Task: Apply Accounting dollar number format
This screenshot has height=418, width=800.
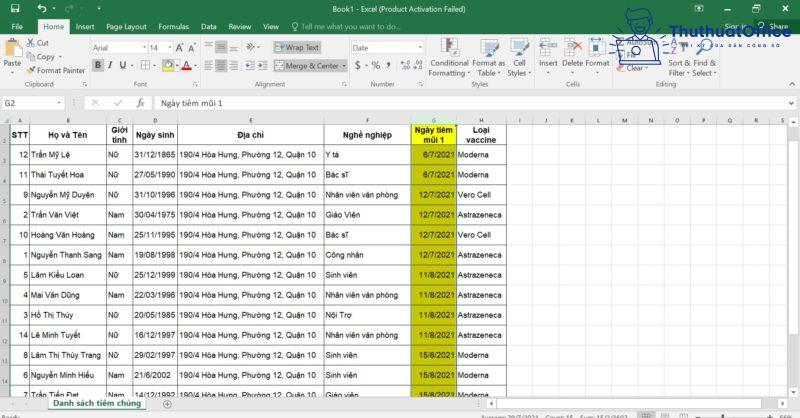Action: 357,65
